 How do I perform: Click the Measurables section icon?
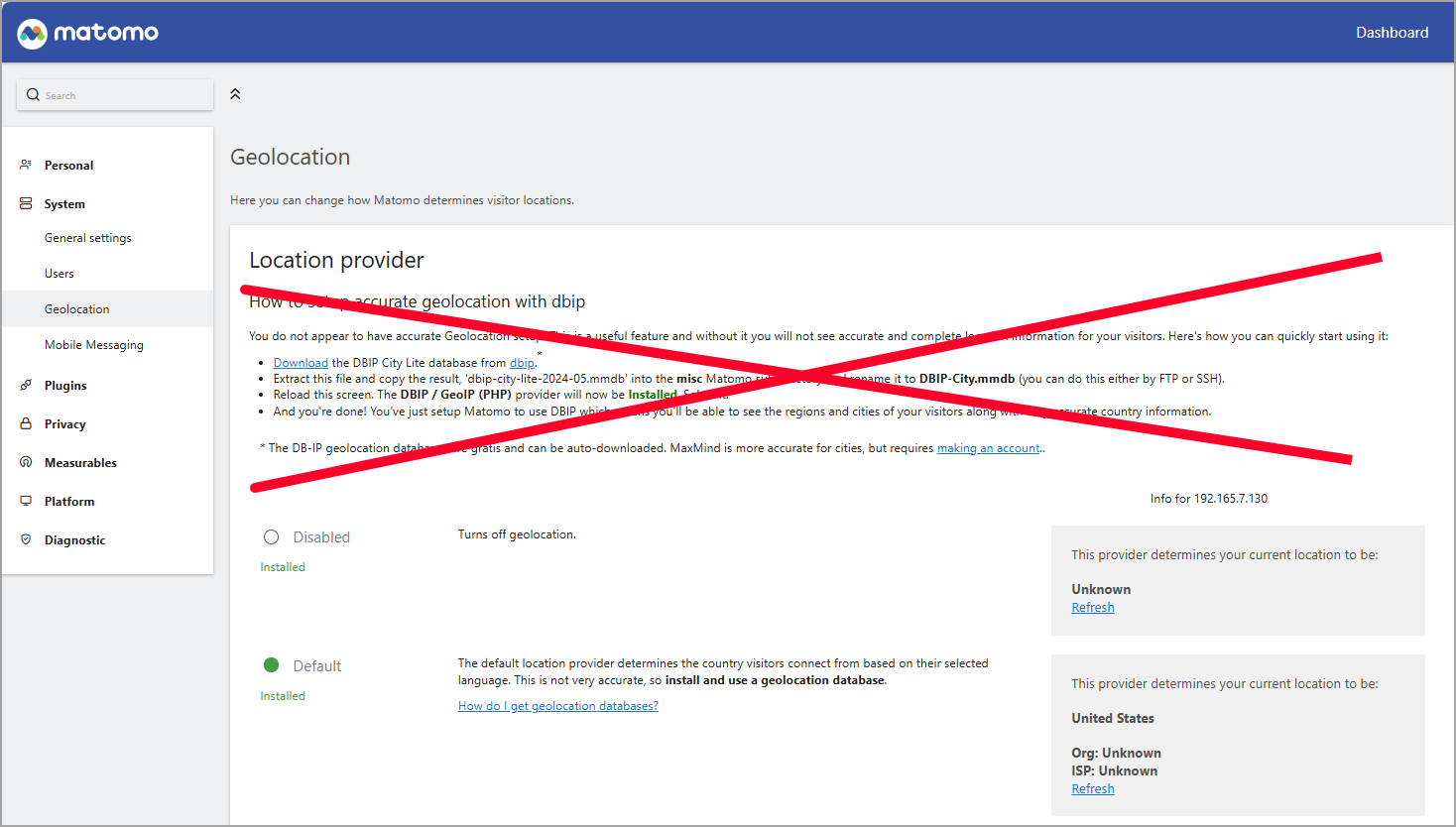point(26,462)
